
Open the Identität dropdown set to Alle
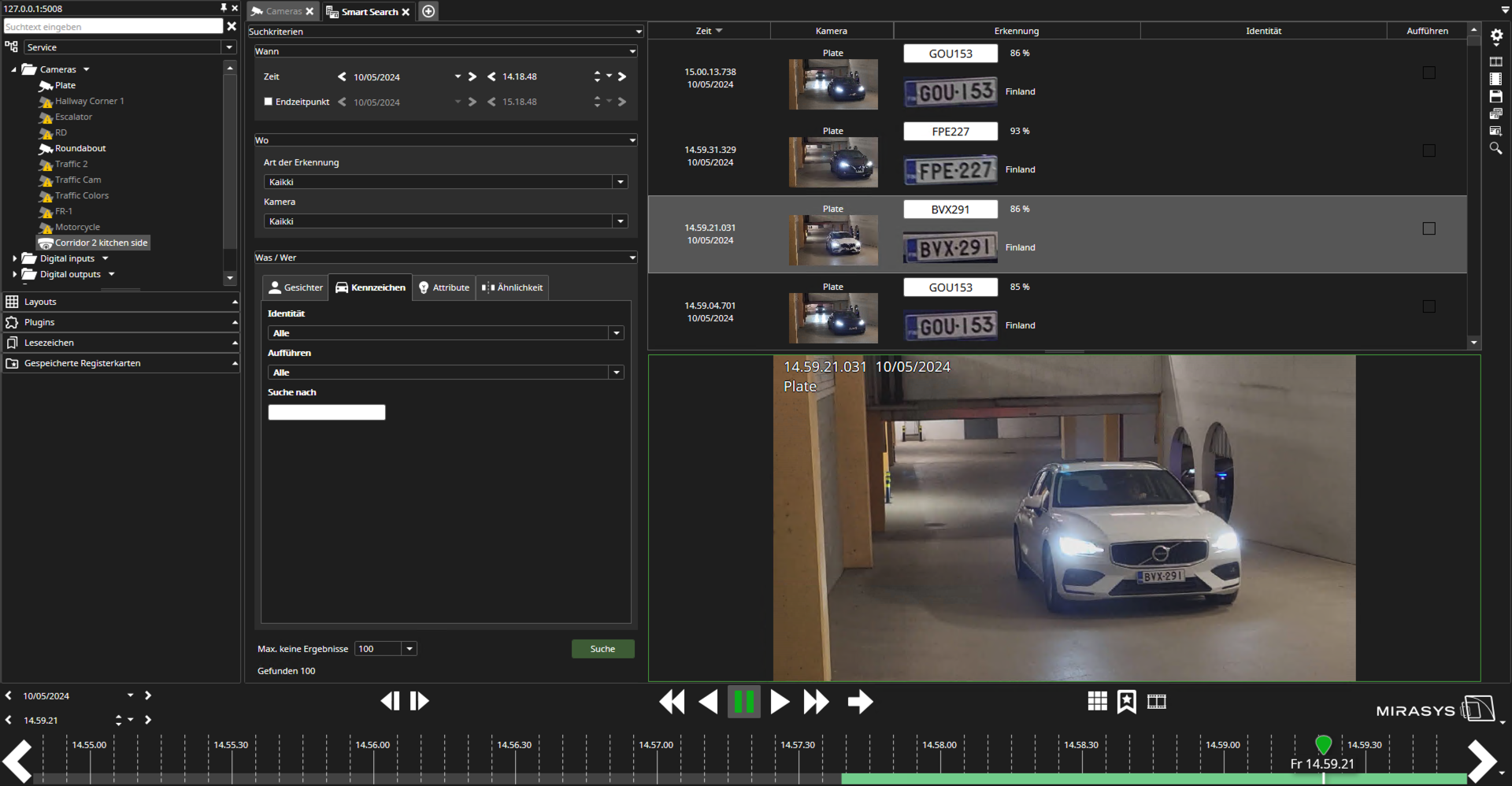pos(616,333)
